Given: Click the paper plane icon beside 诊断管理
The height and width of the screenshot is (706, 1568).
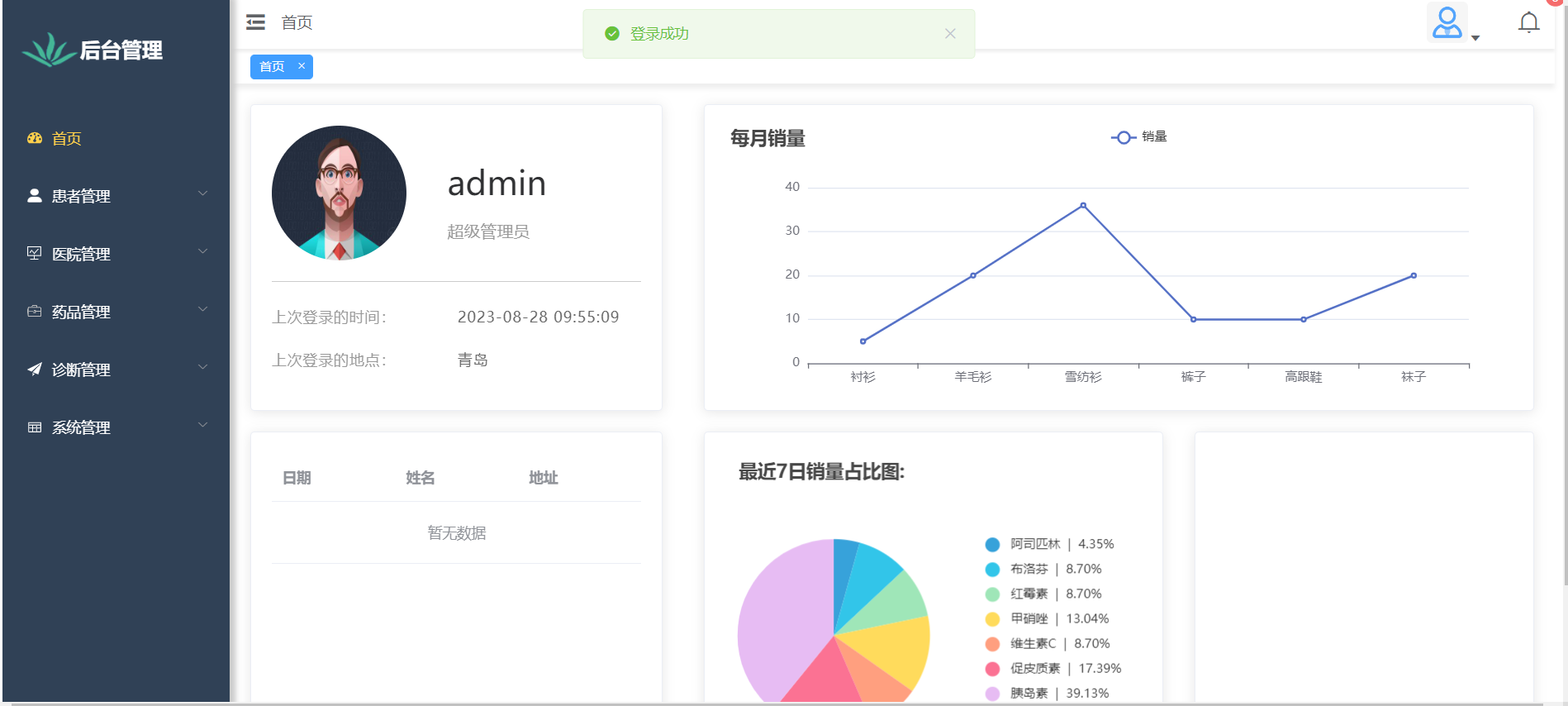Looking at the screenshot, I should click(35, 370).
